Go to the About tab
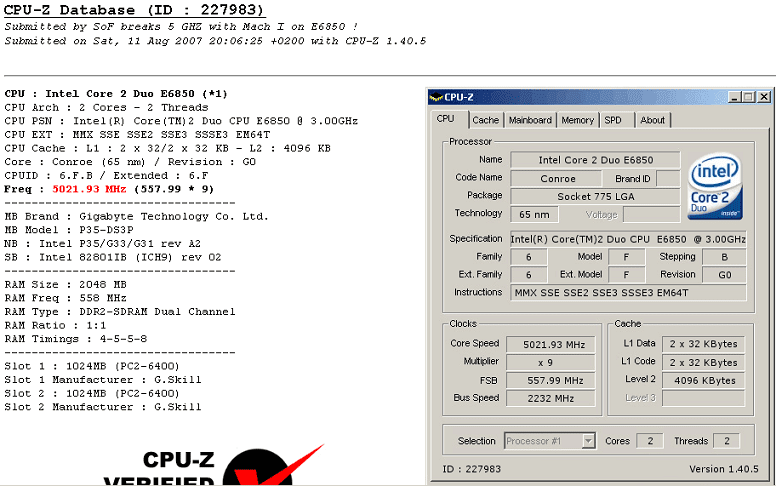The height and width of the screenshot is (486, 776). pos(652,120)
